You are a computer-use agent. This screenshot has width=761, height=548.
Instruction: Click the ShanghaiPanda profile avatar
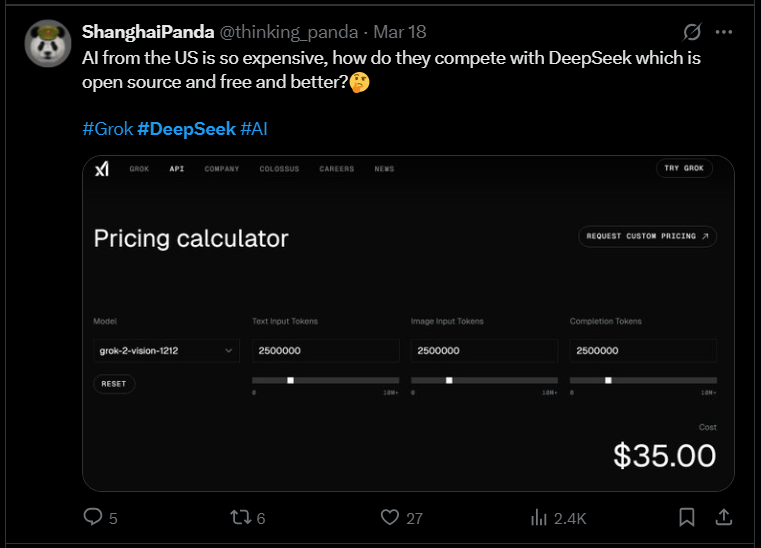(46, 44)
